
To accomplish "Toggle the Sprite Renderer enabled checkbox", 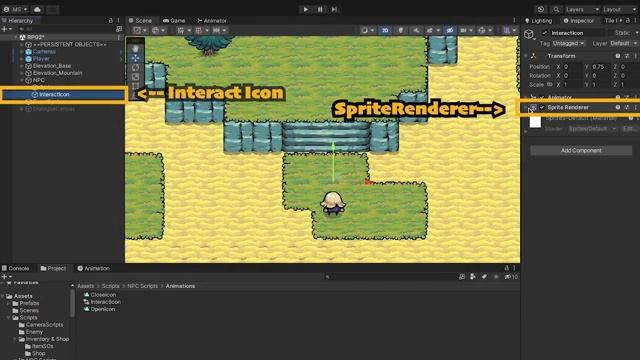I will (x=542, y=107).
